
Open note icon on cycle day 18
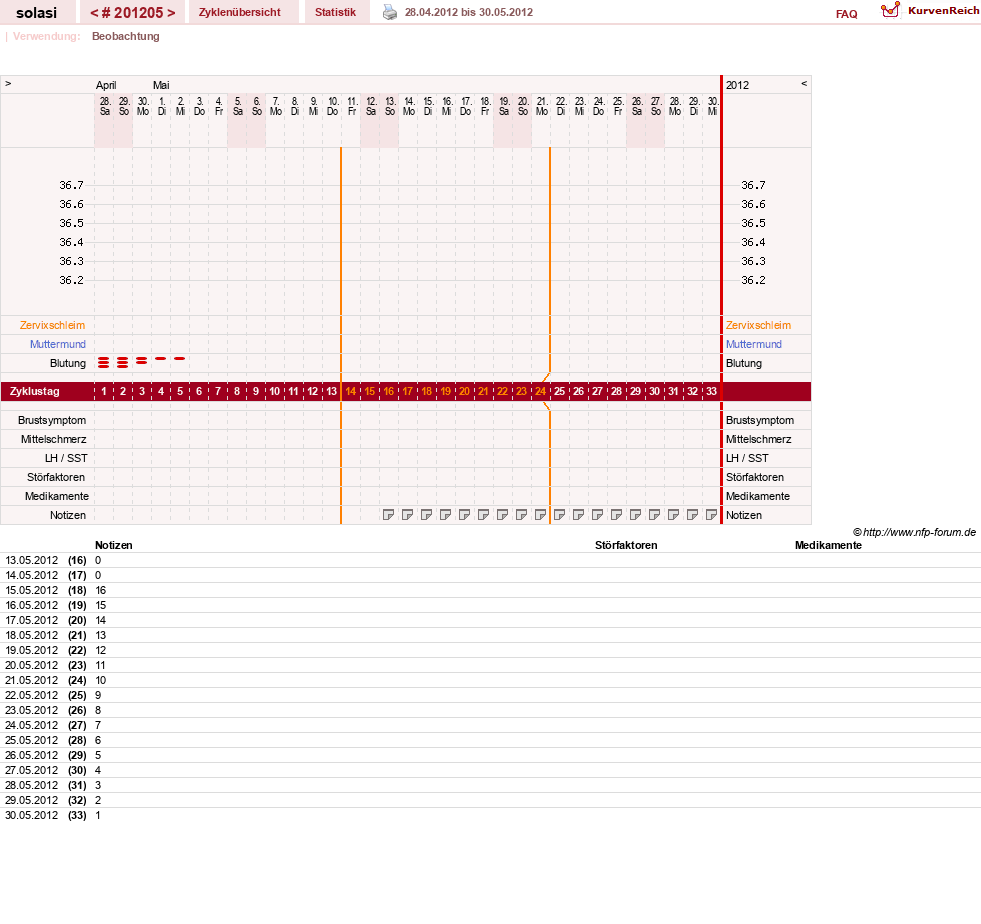click(x=427, y=515)
